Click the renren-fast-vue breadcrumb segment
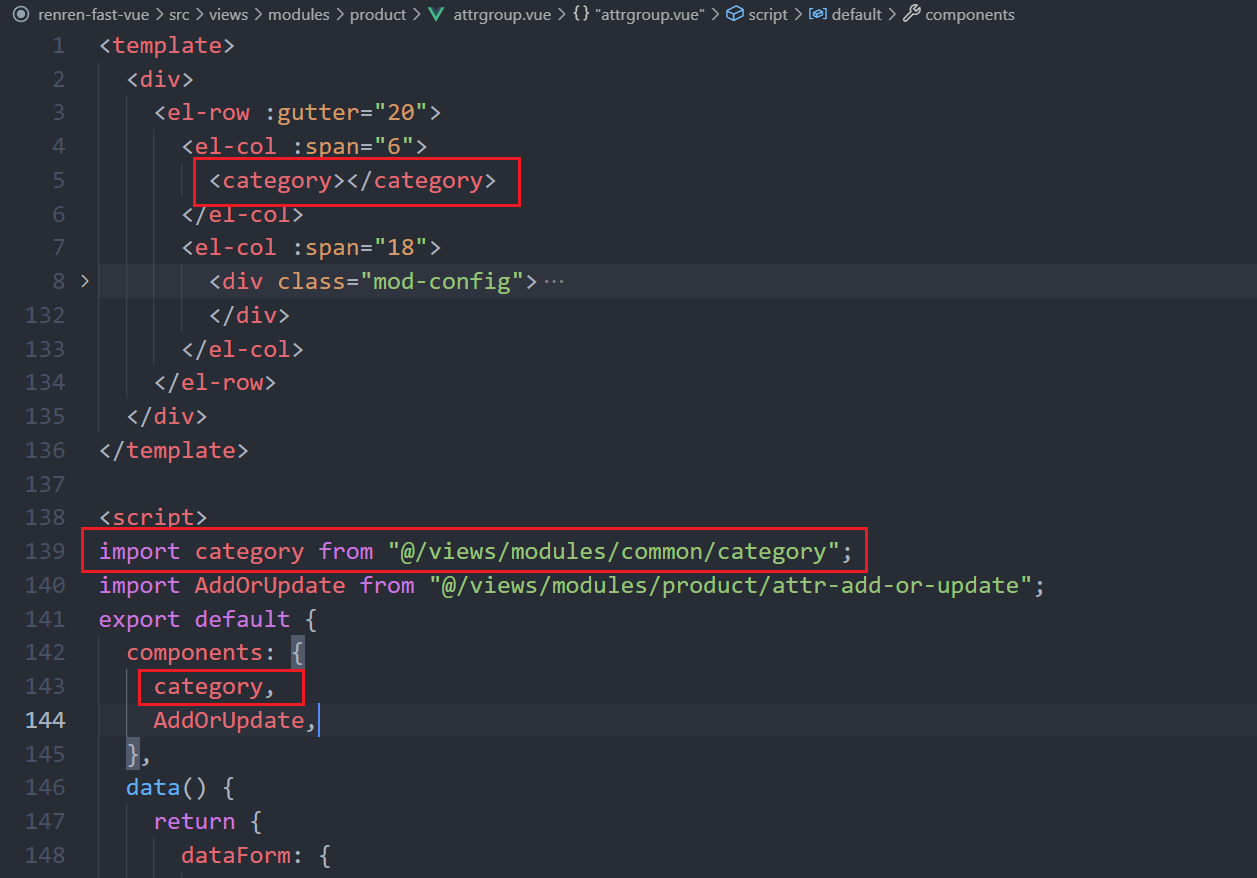 click(x=92, y=14)
